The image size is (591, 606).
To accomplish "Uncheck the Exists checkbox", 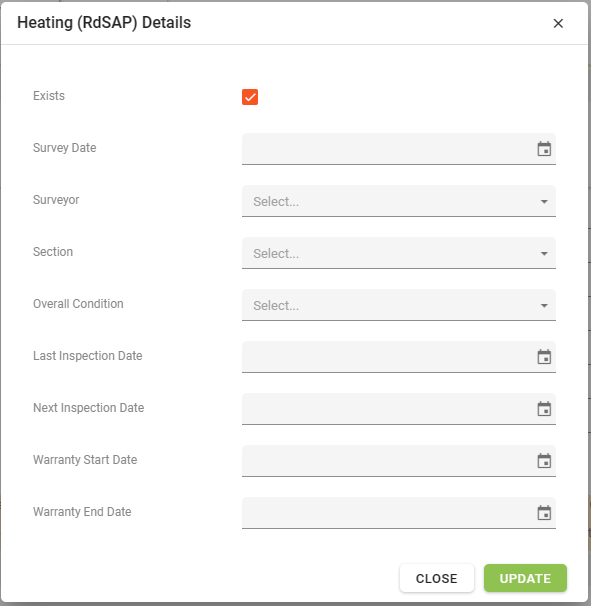I will pos(250,97).
